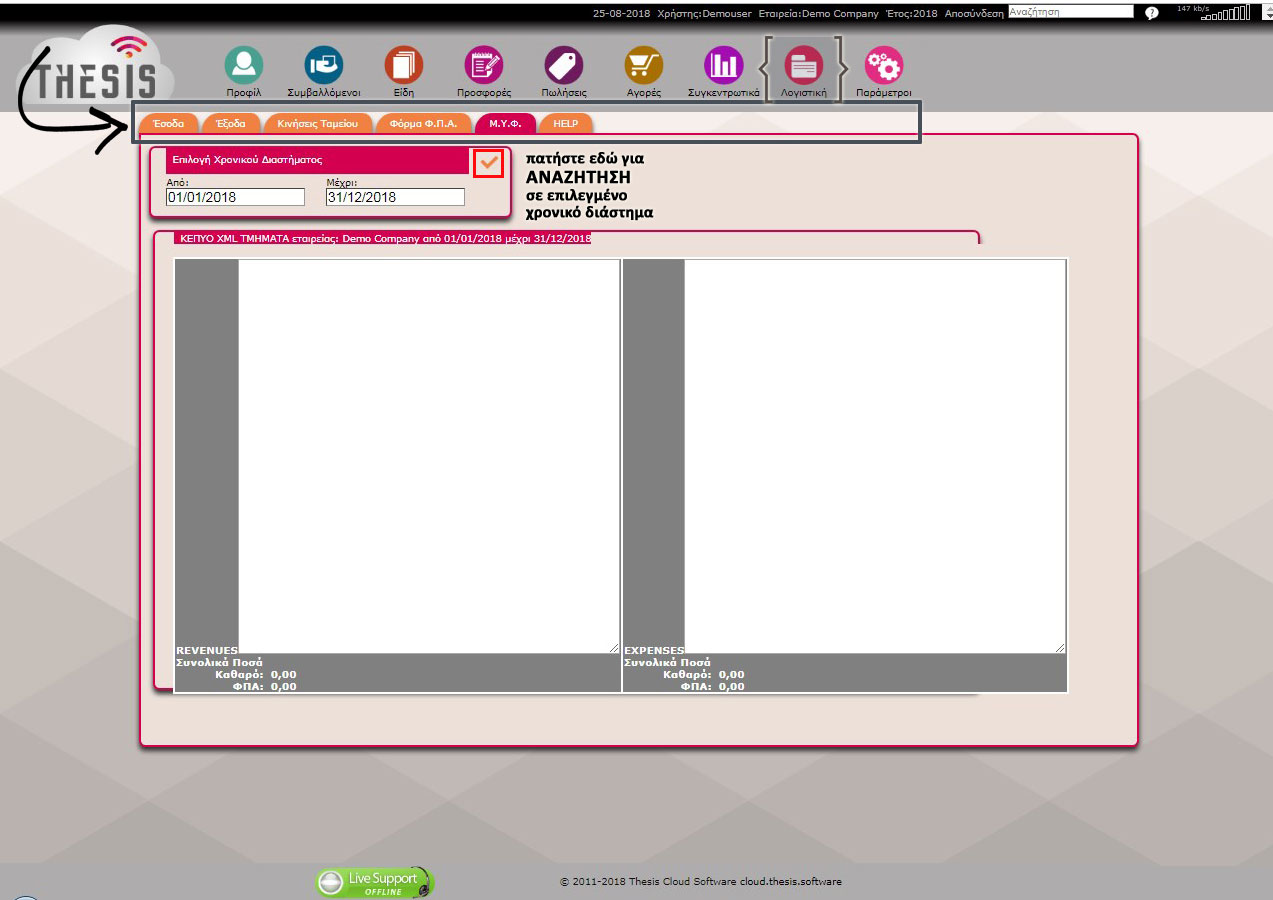Image resolution: width=1273 pixels, height=900 pixels.
Task: Select the HELP tab
Action: click(x=566, y=124)
